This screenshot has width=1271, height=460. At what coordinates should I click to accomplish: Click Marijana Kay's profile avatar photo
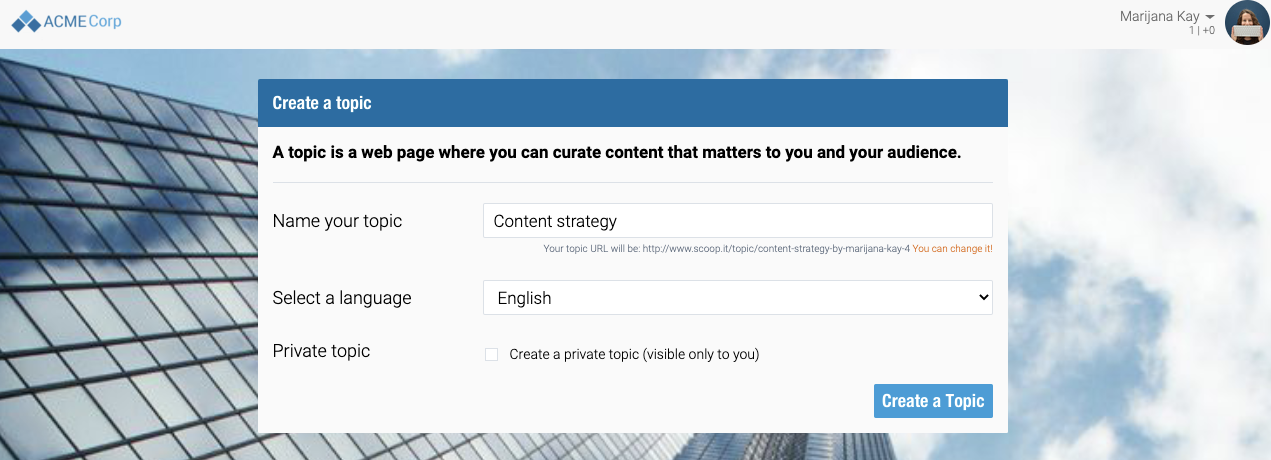[x=1247, y=23]
